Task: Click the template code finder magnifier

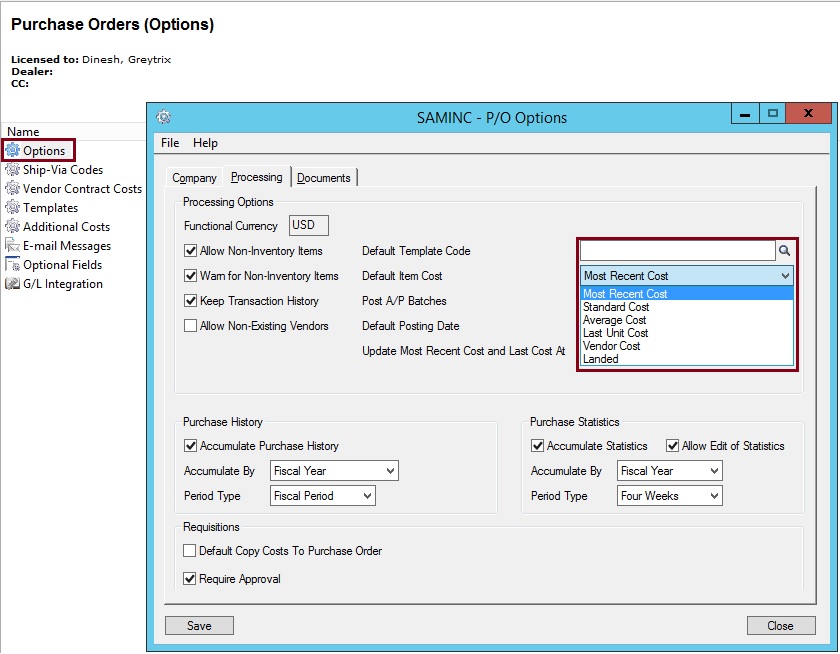Action: click(x=785, y=251)
